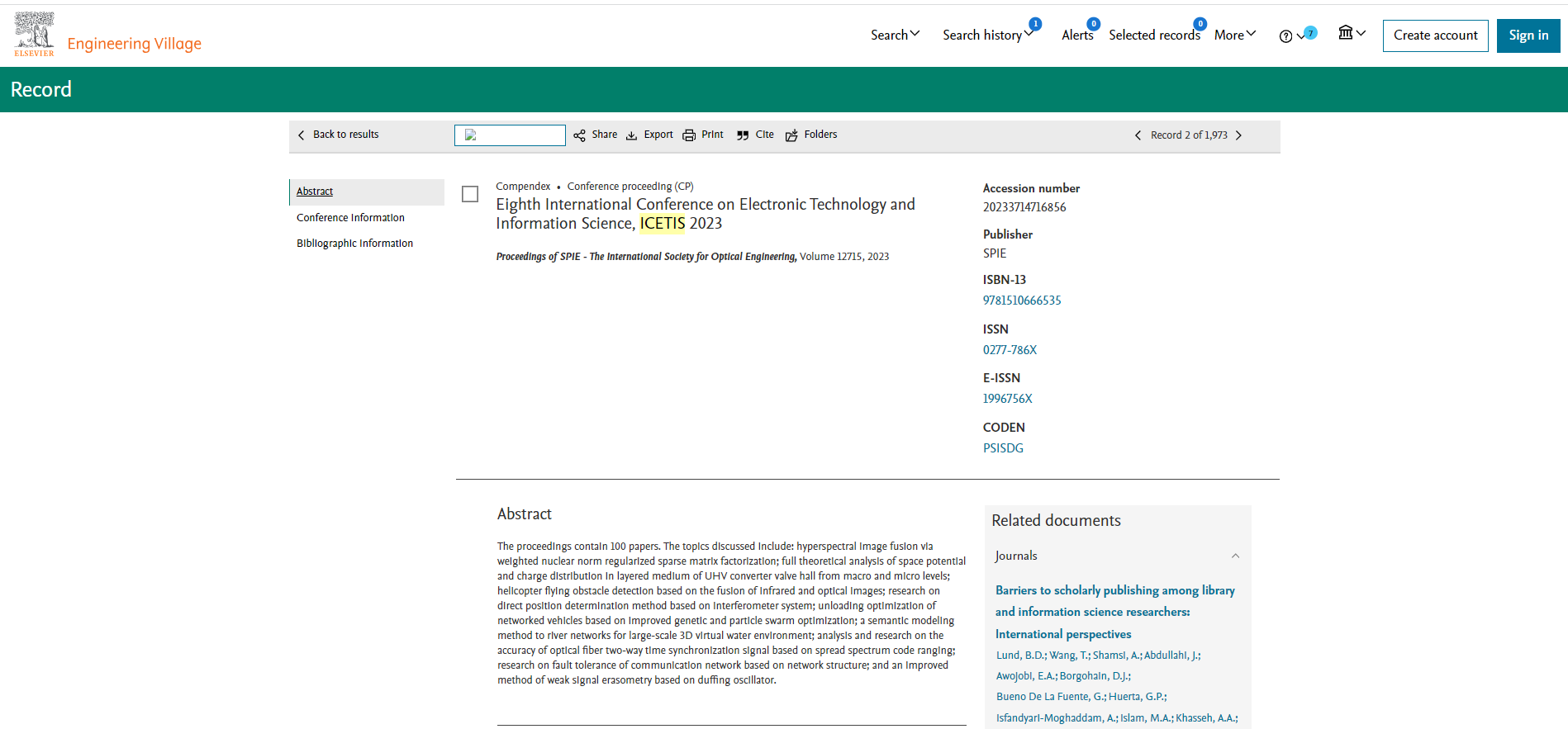Click author Shamsi, A. link
The height and width of the screenshot is (729, 1568).
click(1117, 656)
